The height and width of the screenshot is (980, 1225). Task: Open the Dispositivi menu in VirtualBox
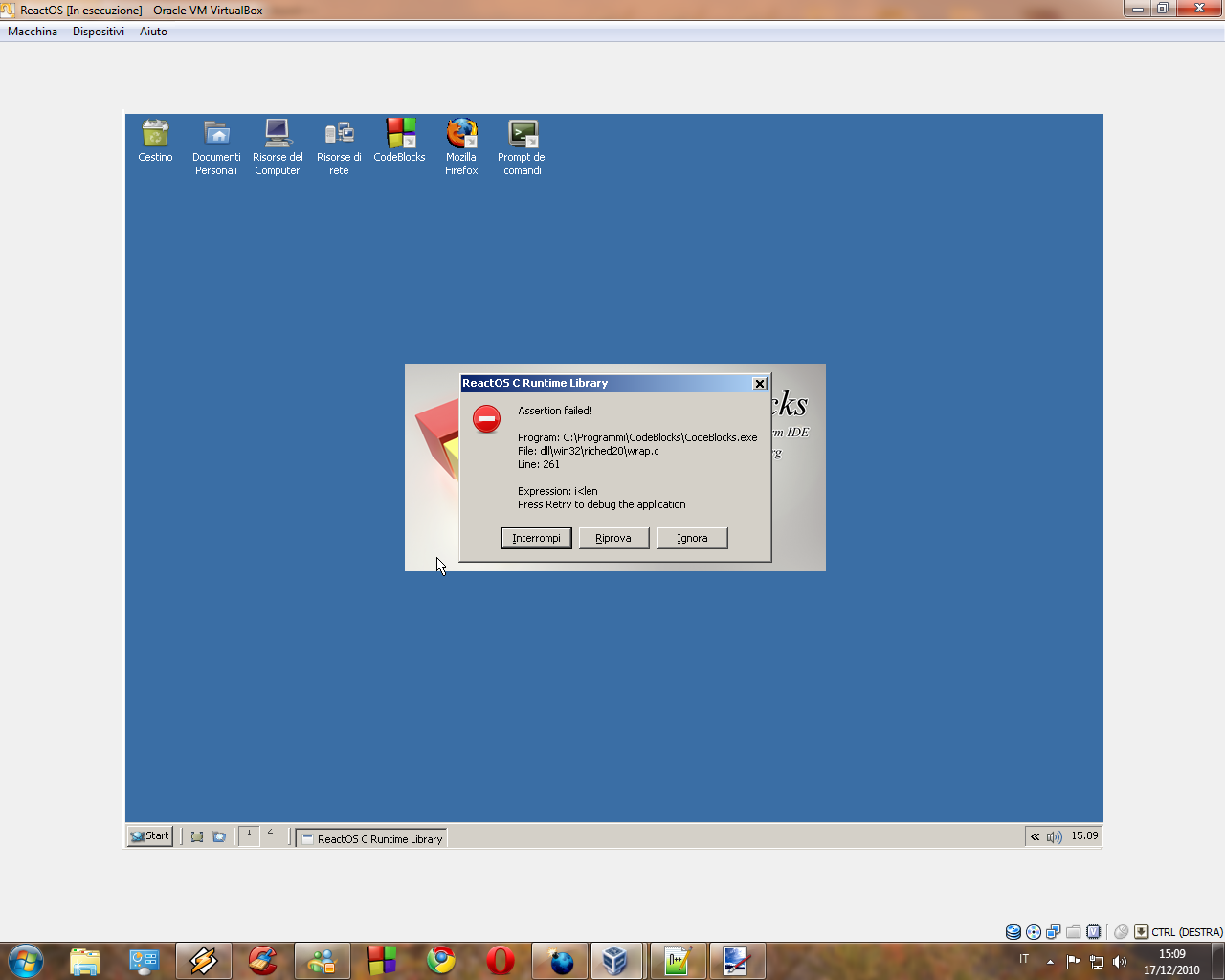(x=99, y=32)
